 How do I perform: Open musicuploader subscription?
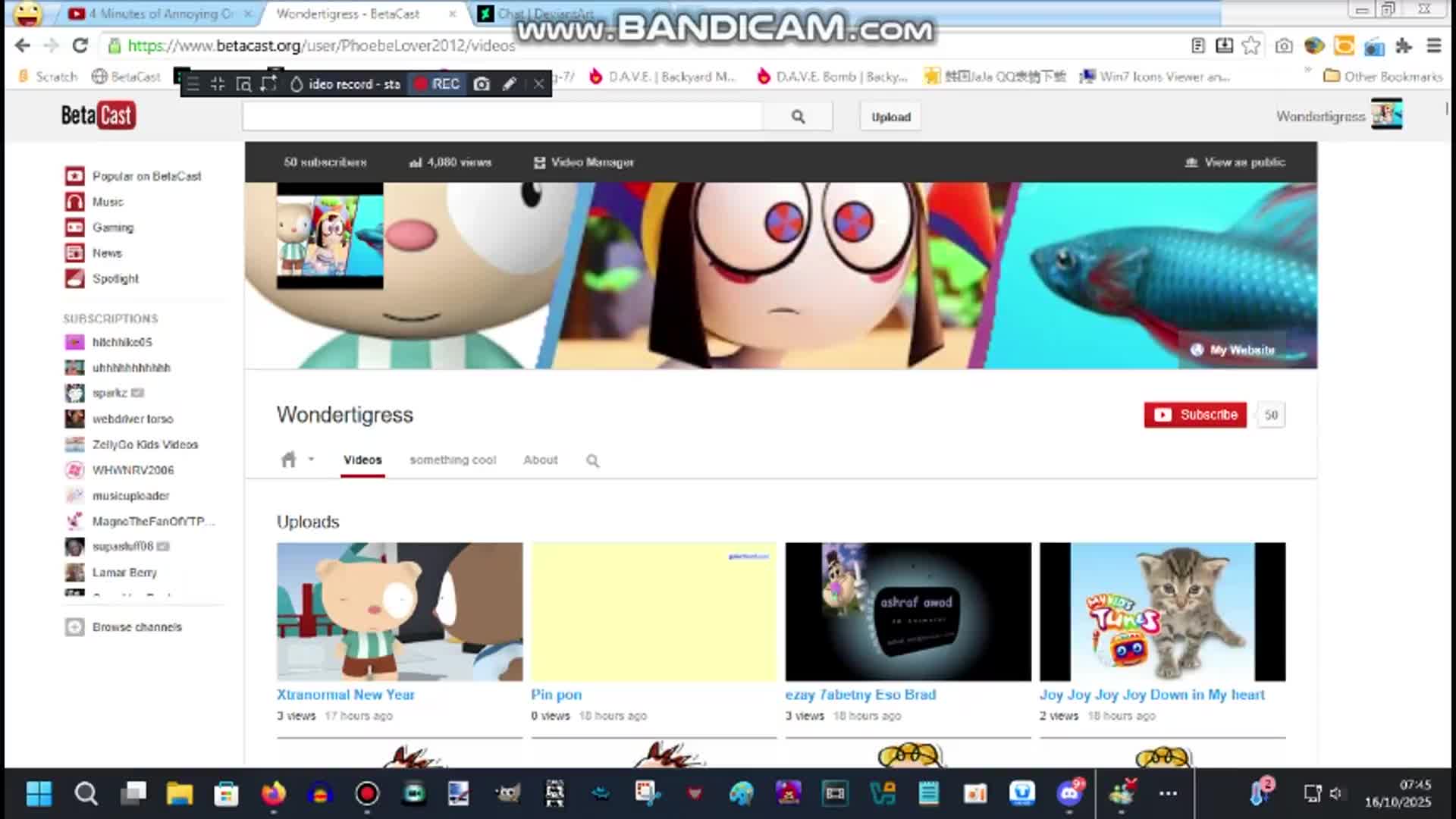(130, 496)
